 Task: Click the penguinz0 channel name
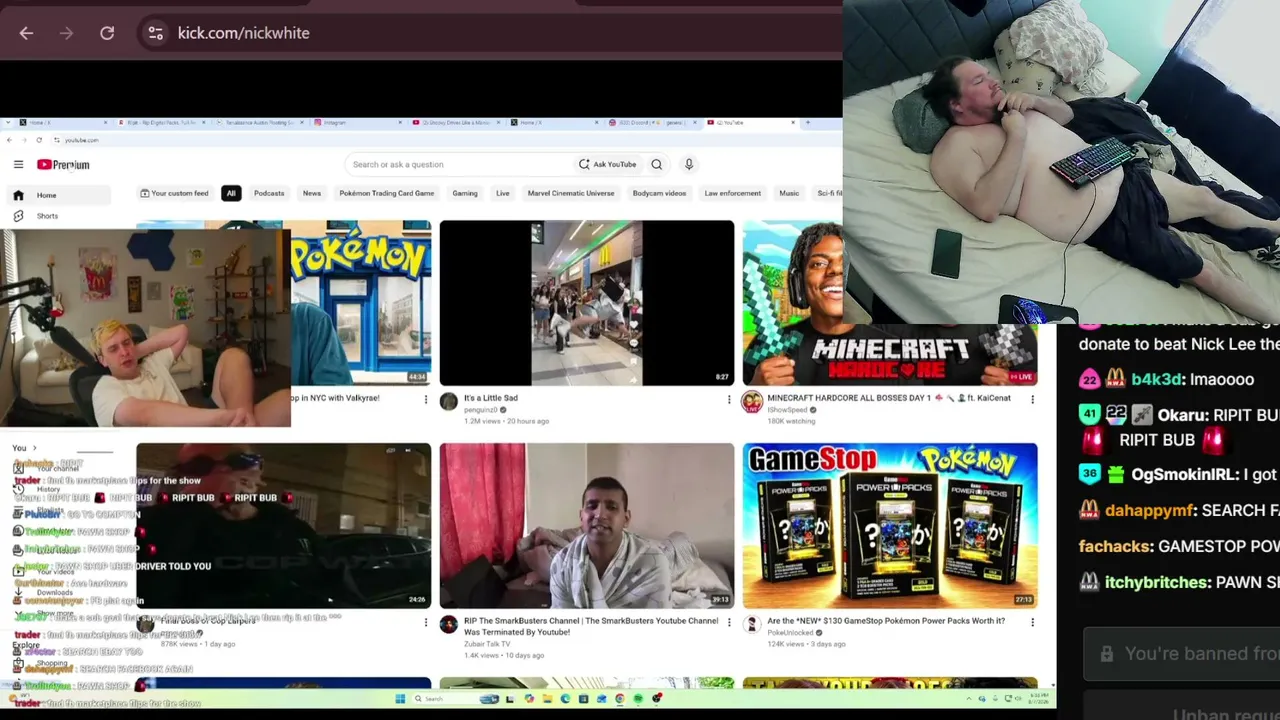482,410
